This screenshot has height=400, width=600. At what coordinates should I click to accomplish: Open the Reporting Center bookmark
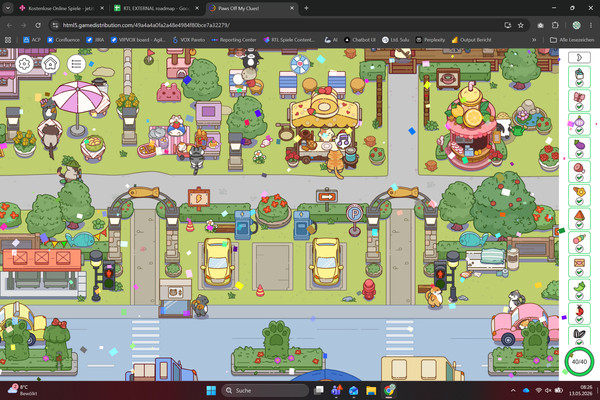click(x=234, y=40)
